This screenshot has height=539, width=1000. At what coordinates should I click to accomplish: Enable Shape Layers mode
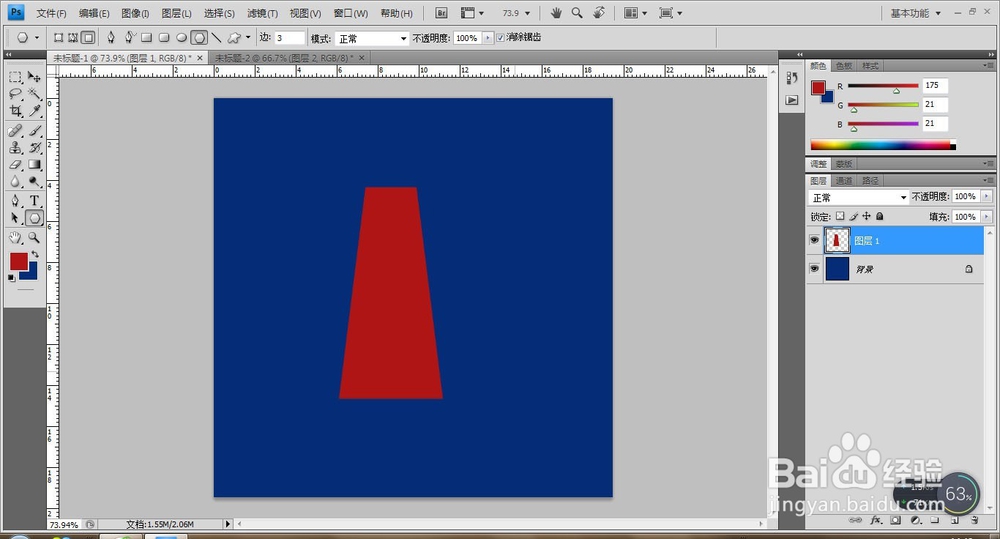(x=59, y=38)
